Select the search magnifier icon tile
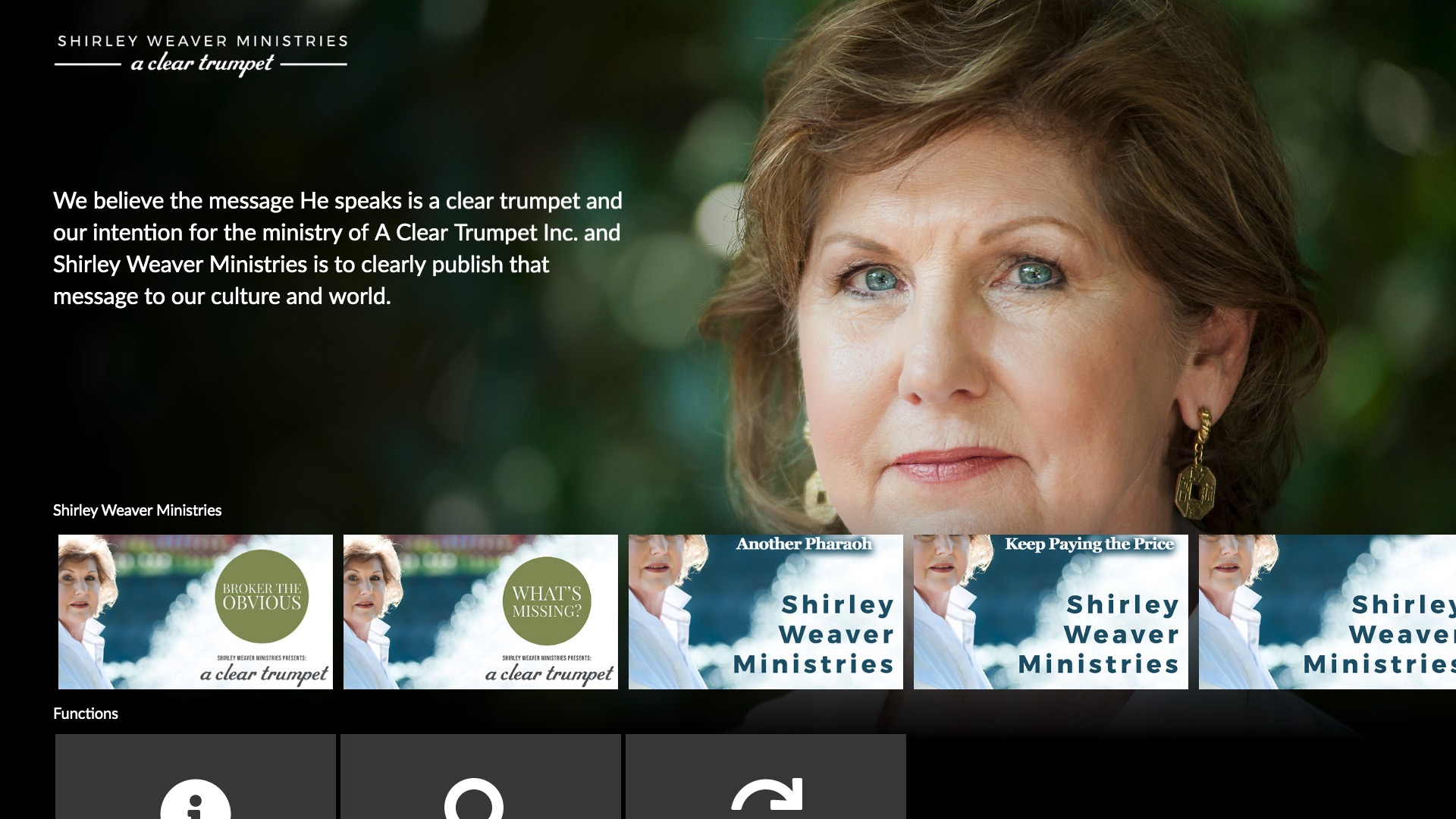1456x819 pixels. coord(480,777)
